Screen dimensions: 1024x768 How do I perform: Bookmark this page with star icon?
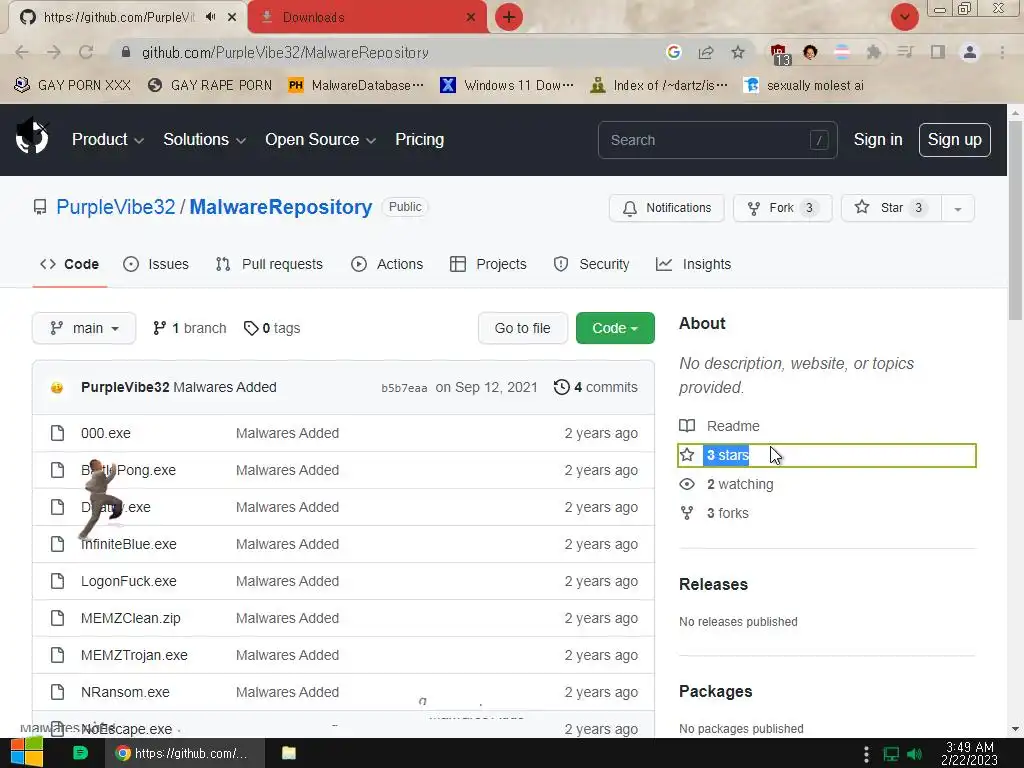(x=737, y=52)
